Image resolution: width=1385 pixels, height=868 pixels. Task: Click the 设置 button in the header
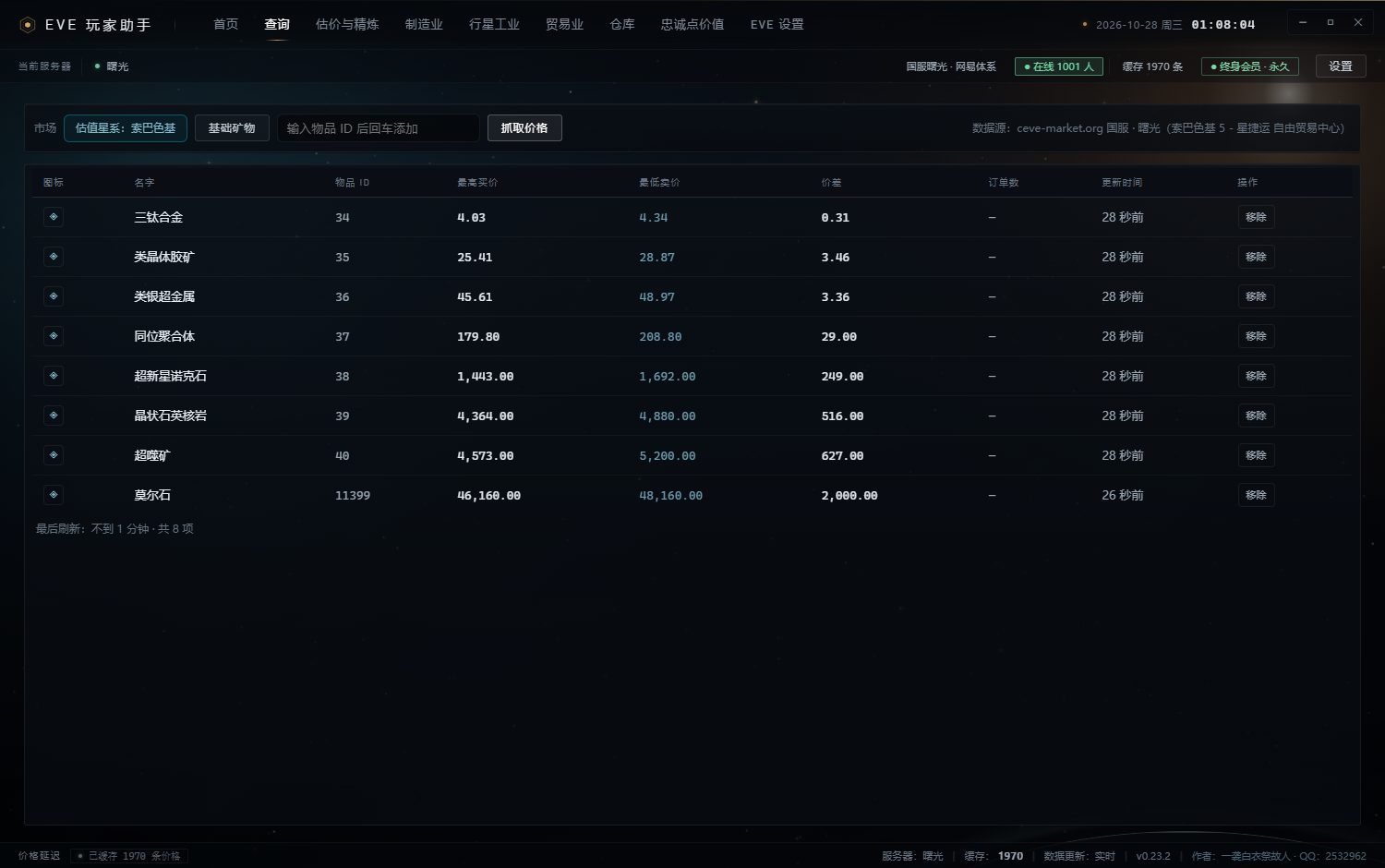point(1341,66)
